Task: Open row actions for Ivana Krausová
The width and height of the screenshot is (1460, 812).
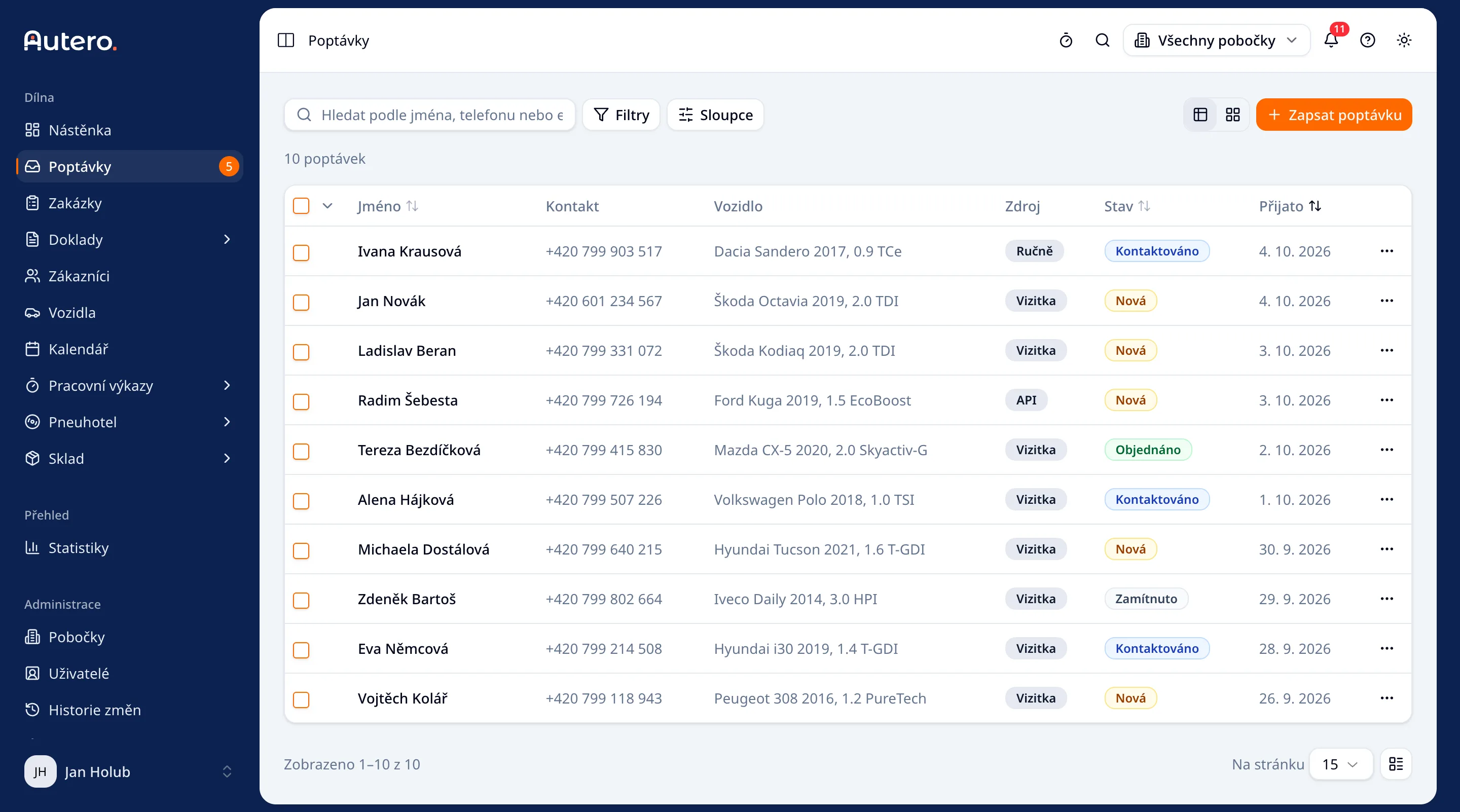Action: pos(1386,251)
